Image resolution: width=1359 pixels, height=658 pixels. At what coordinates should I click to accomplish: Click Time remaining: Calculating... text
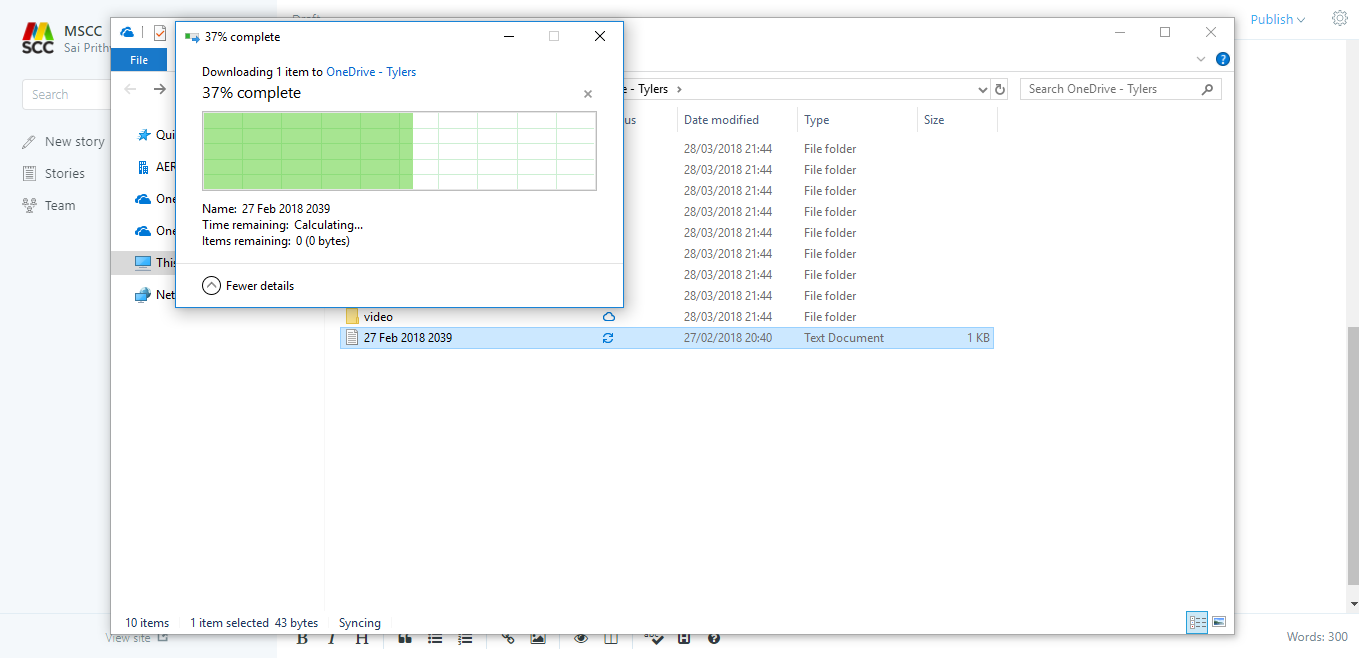282,225
